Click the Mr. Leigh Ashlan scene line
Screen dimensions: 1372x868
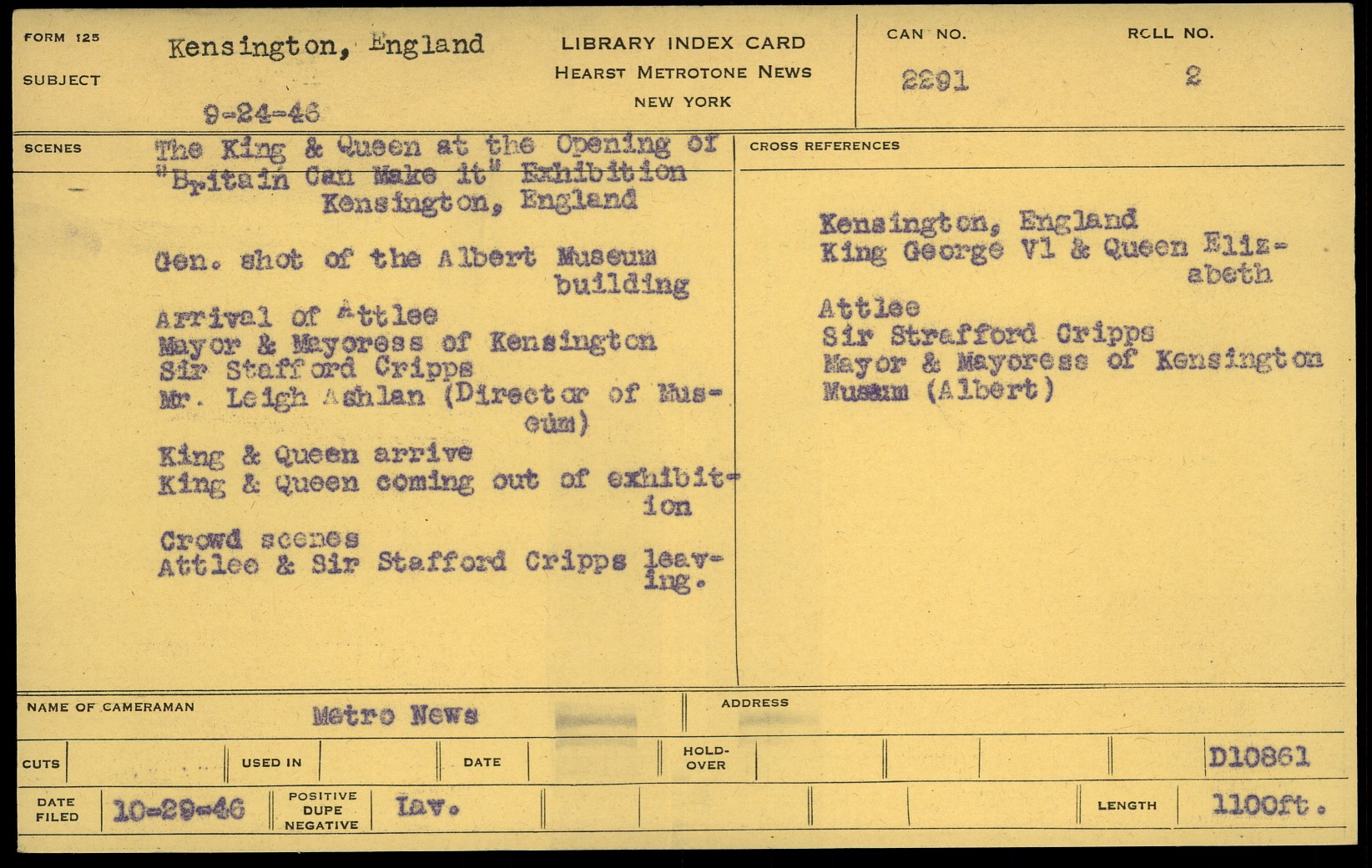pos(440,396)
